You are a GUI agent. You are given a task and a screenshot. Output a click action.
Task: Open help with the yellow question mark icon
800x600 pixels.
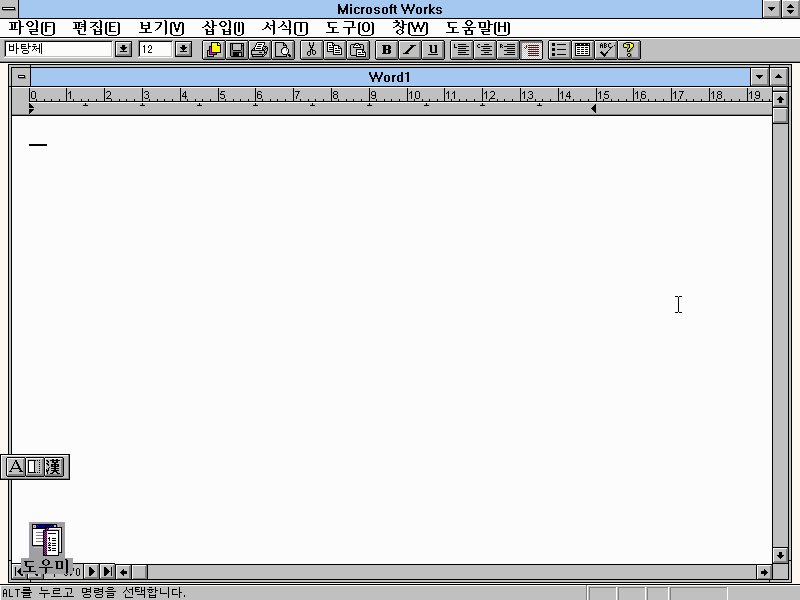[x=629, y=49]
